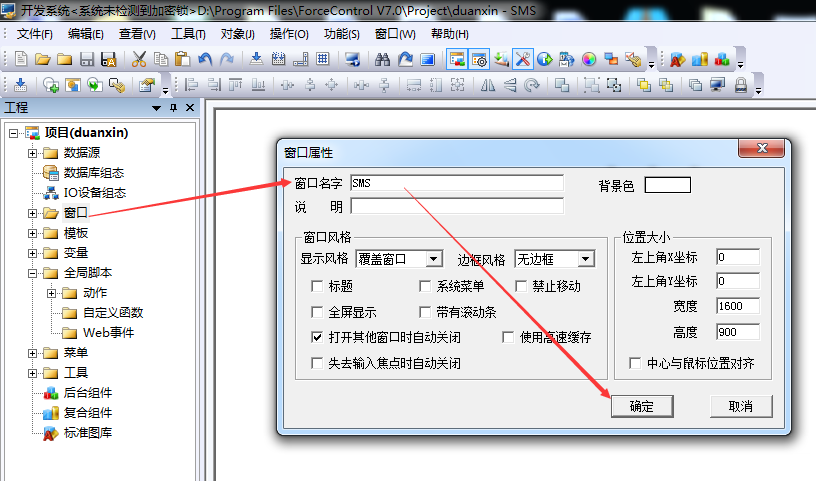Open the 边框风格 dropdown
This screenshot has width=816, height=481.
(585, 259)
